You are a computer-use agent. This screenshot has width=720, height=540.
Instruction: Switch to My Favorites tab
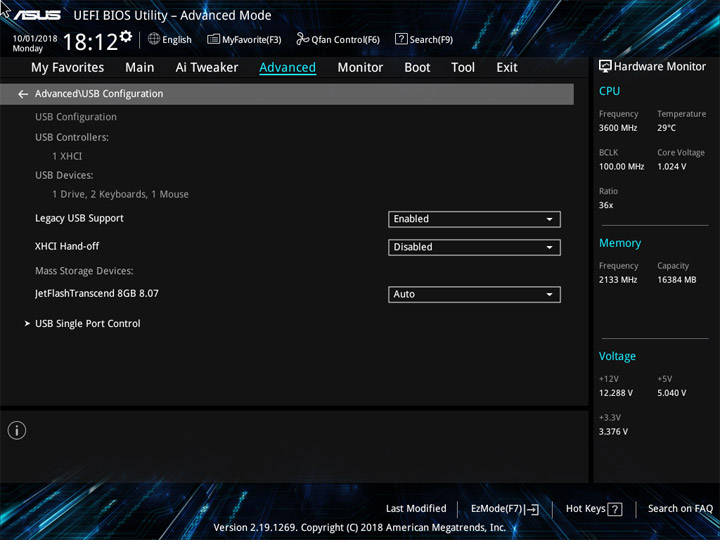68,68
